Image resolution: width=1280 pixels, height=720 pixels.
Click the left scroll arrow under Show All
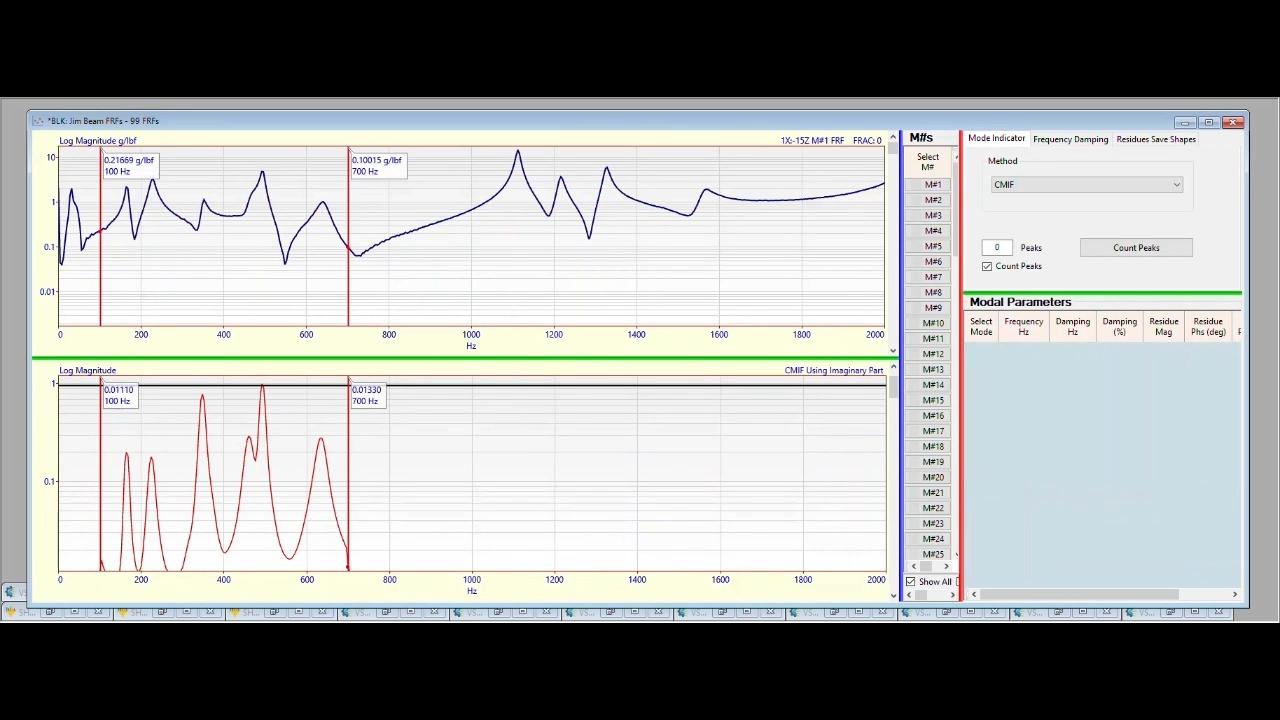click(x=908, y=595)
